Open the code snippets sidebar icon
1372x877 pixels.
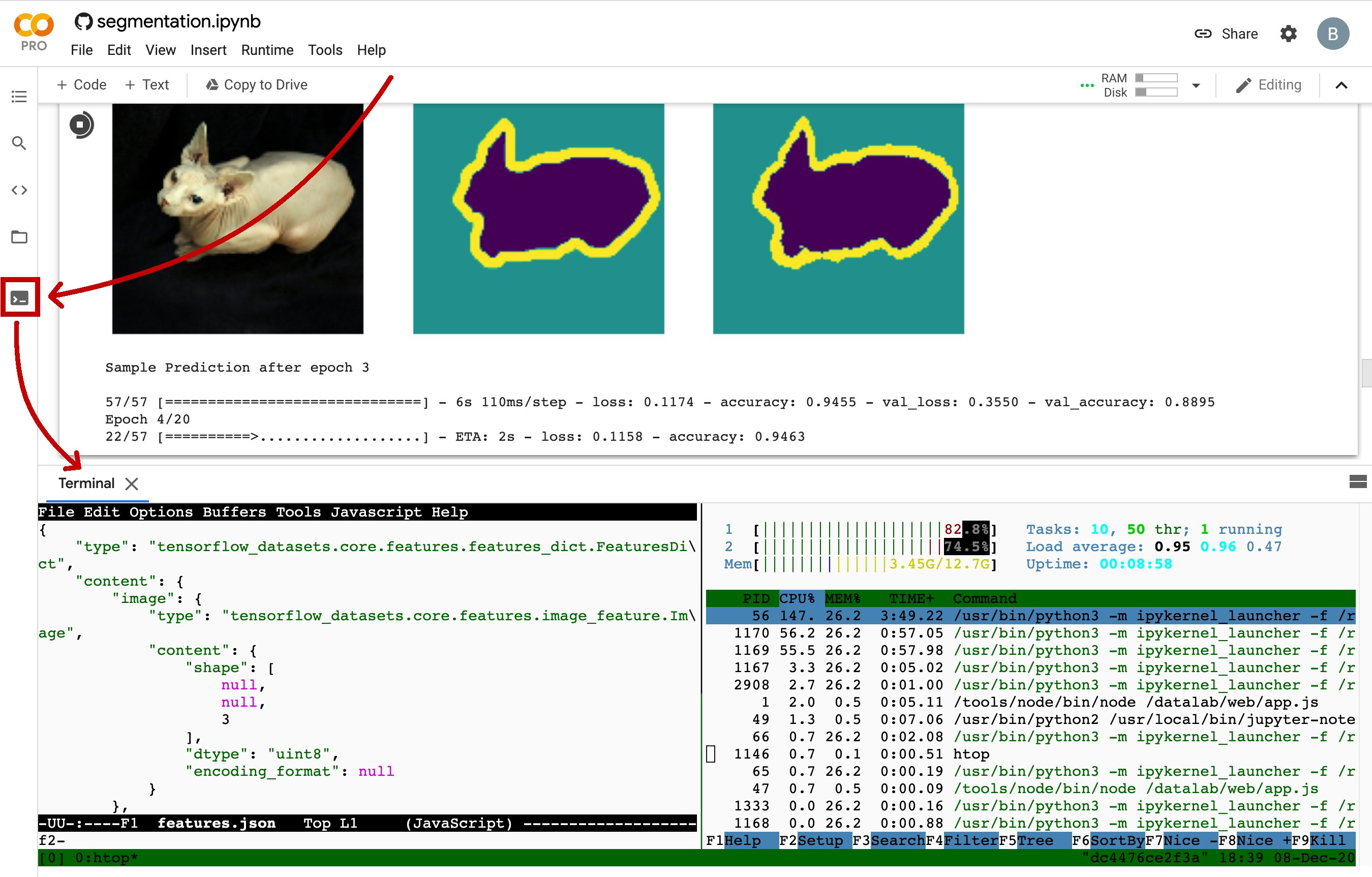pos(19,190)
